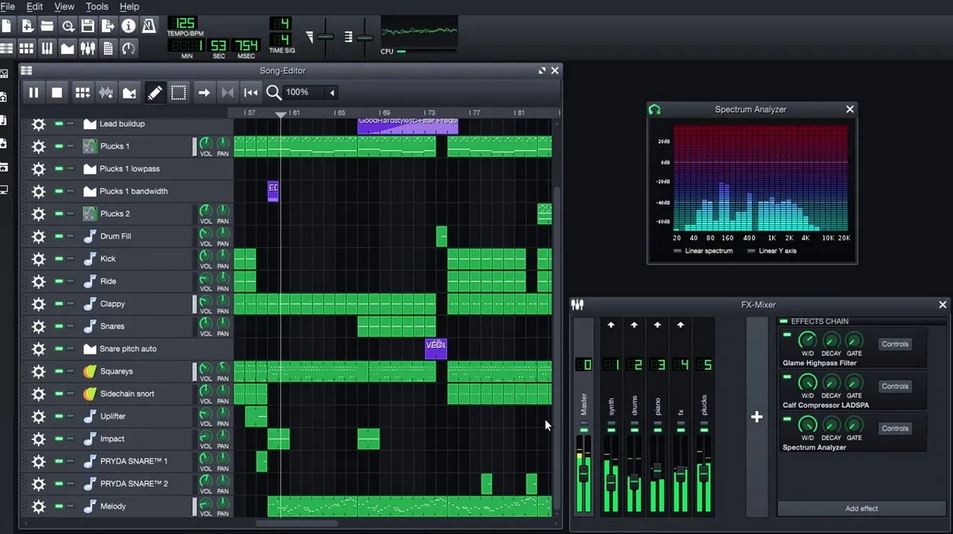Open the recently opened projects icon
The image size is (953, 534).
[67, 26]
